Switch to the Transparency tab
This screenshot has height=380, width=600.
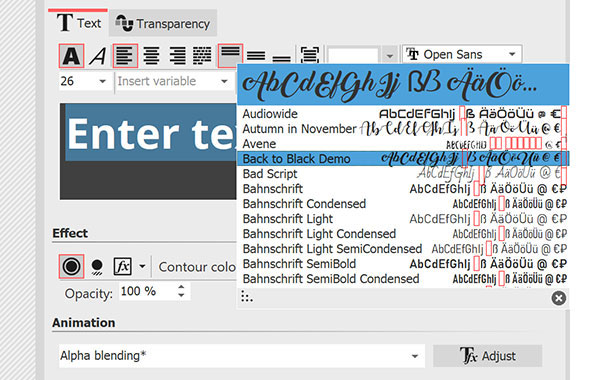163,23
